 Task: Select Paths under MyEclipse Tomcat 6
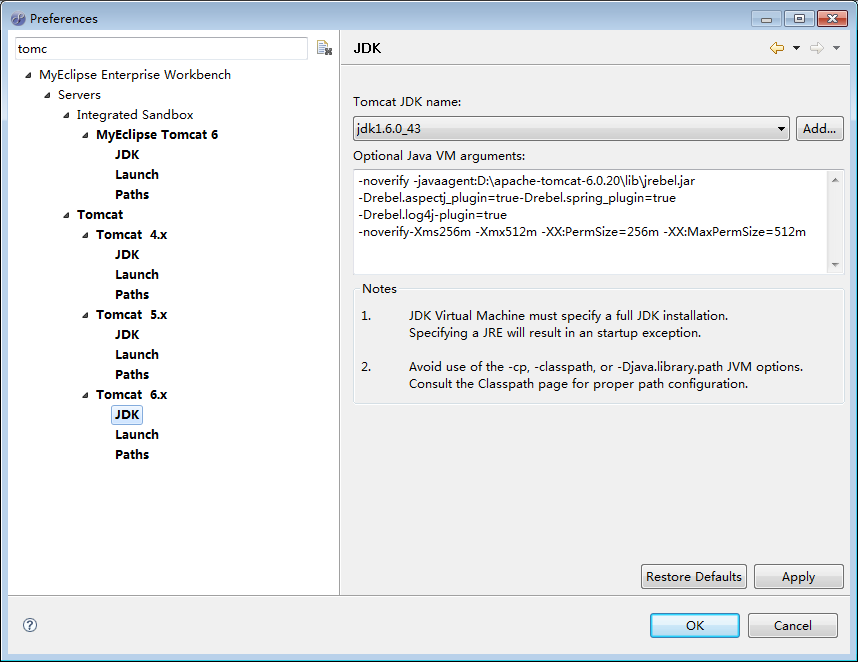pyautogui.click(x=132, y=195)
